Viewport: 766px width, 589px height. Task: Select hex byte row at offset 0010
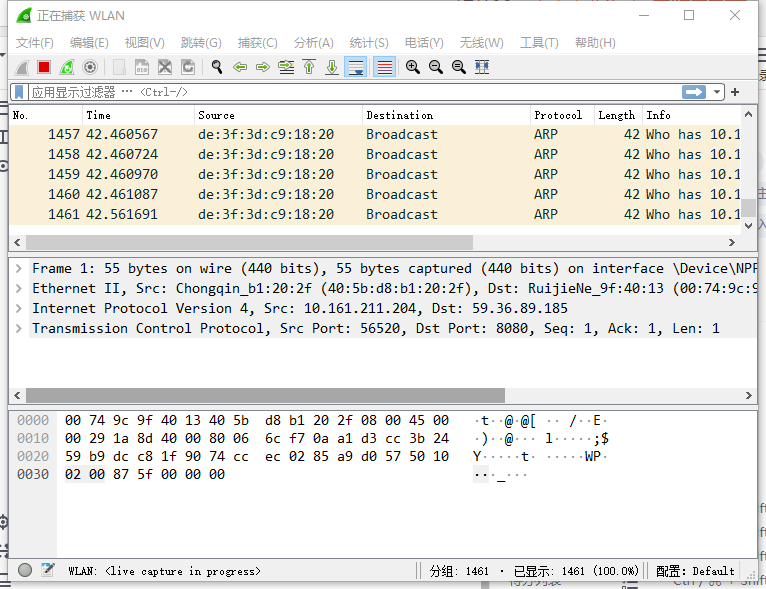pos(256,439)
